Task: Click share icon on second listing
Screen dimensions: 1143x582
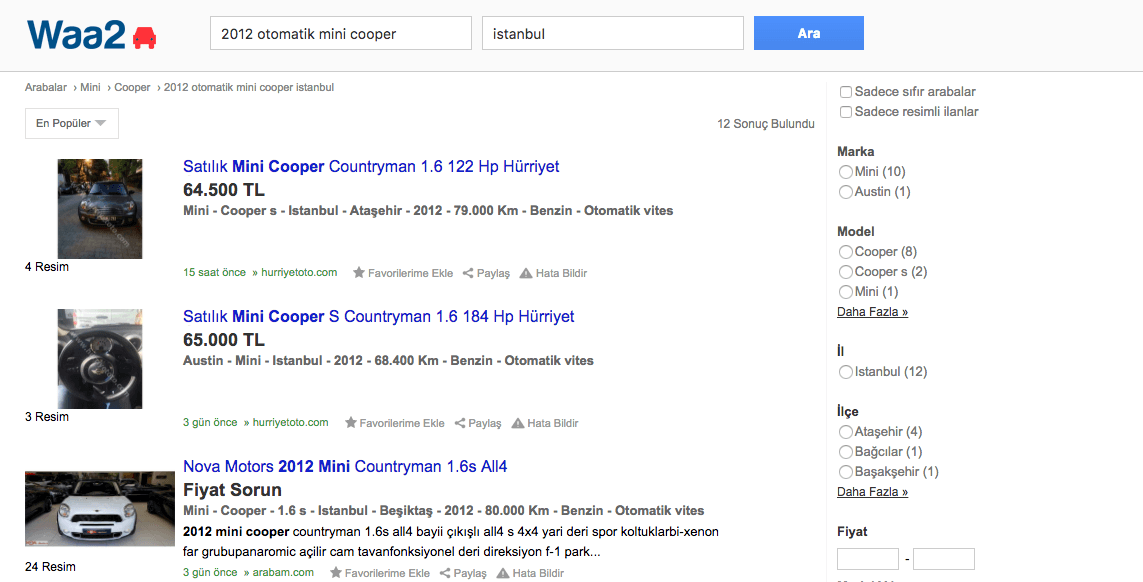Action: (x=460, y=423)
